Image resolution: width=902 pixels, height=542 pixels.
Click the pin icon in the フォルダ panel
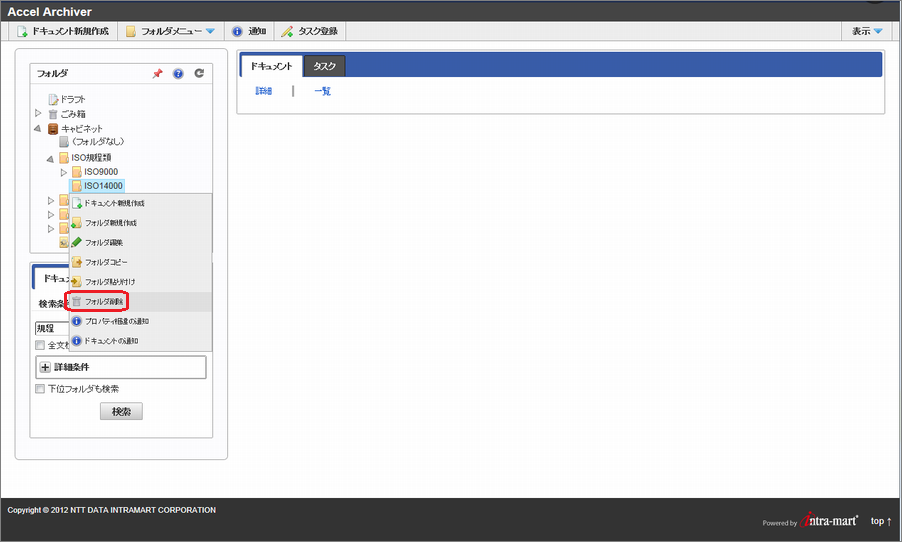[x=157, y=74]
